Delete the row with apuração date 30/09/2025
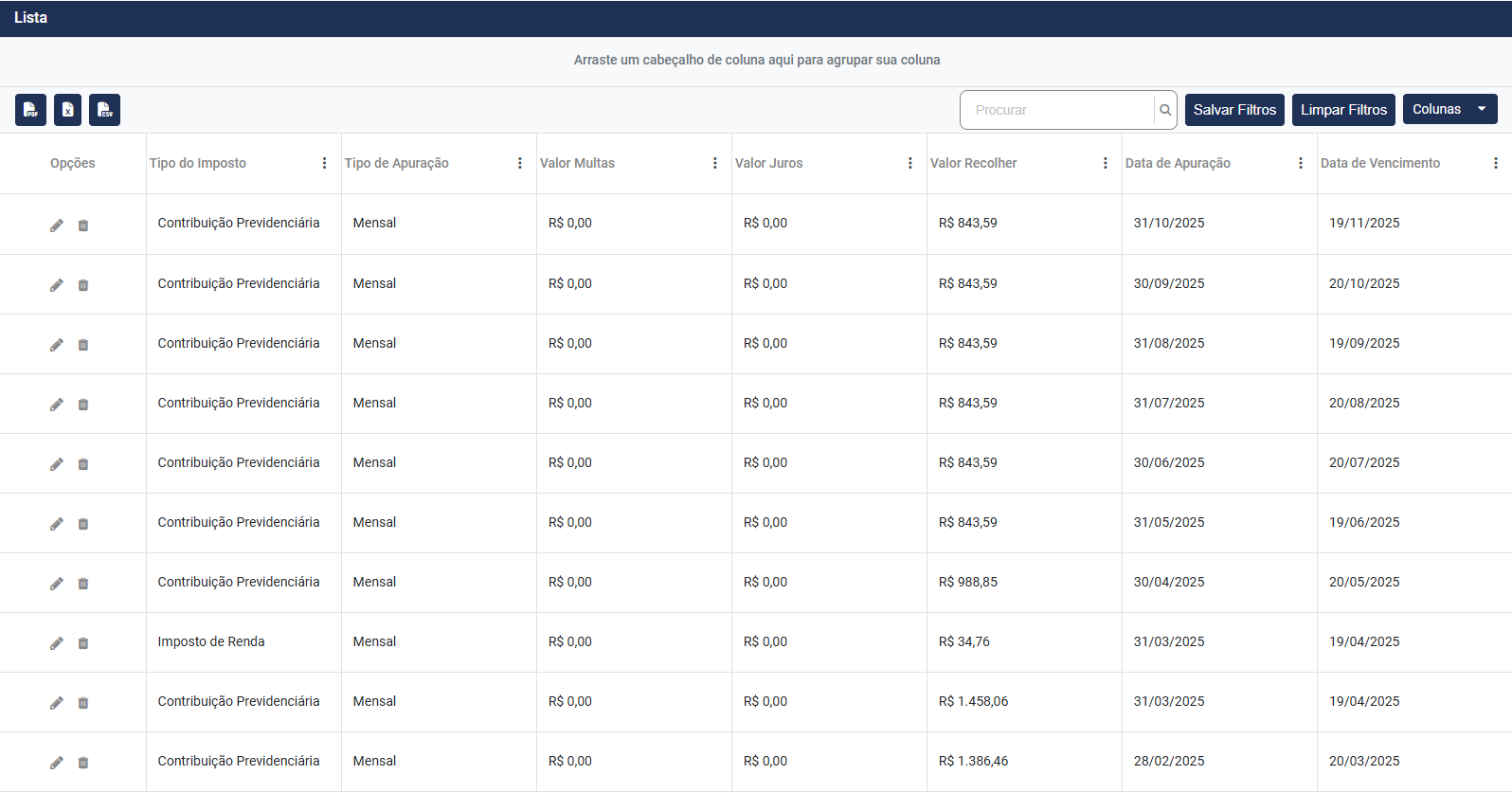 click(x=83, y=285)
